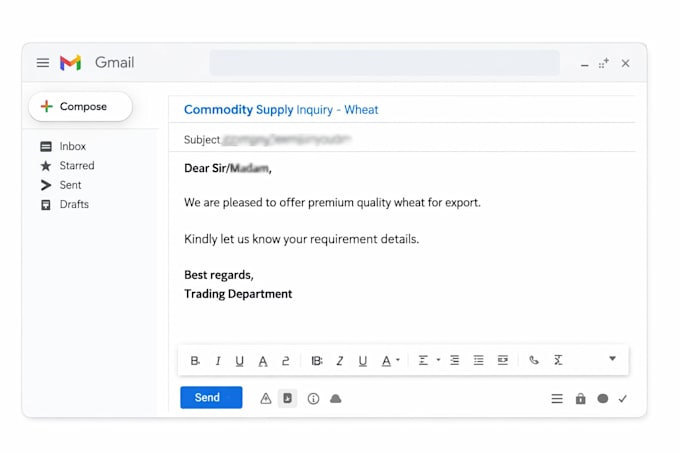Click the three-lines menu icon near lock
Screen dimensions: 680x453
(557, 398)
